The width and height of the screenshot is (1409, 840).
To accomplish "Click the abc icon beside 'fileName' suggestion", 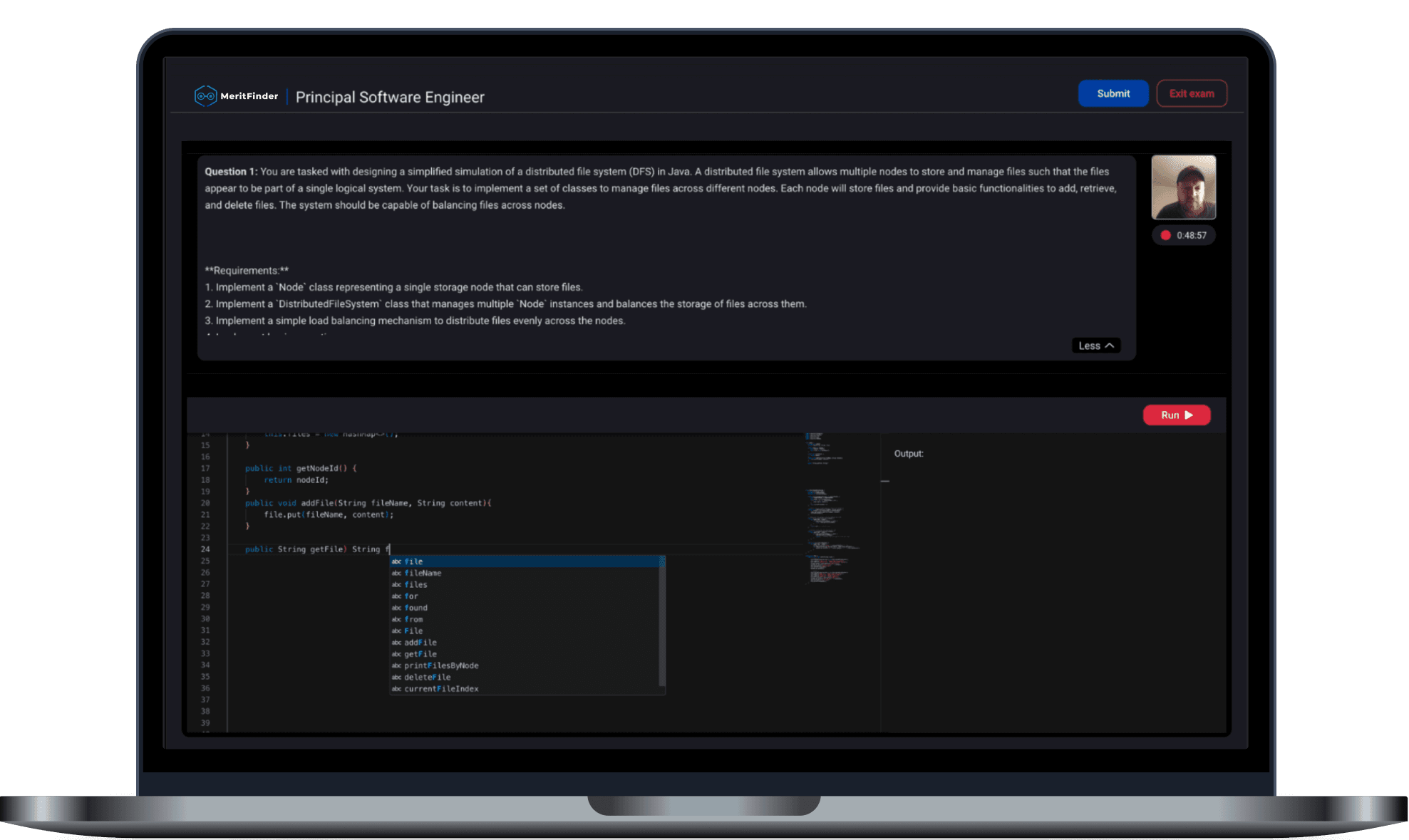I will click(396, 574).
